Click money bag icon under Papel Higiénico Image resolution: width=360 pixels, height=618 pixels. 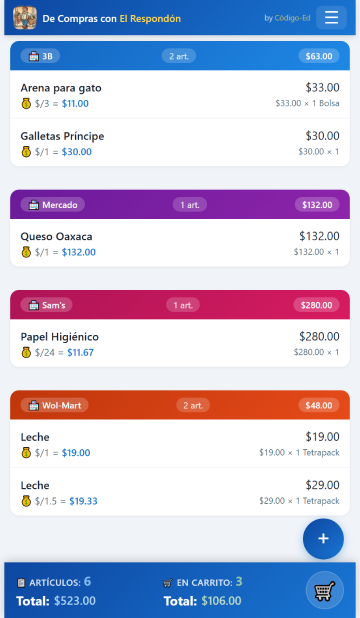[26, 352]
